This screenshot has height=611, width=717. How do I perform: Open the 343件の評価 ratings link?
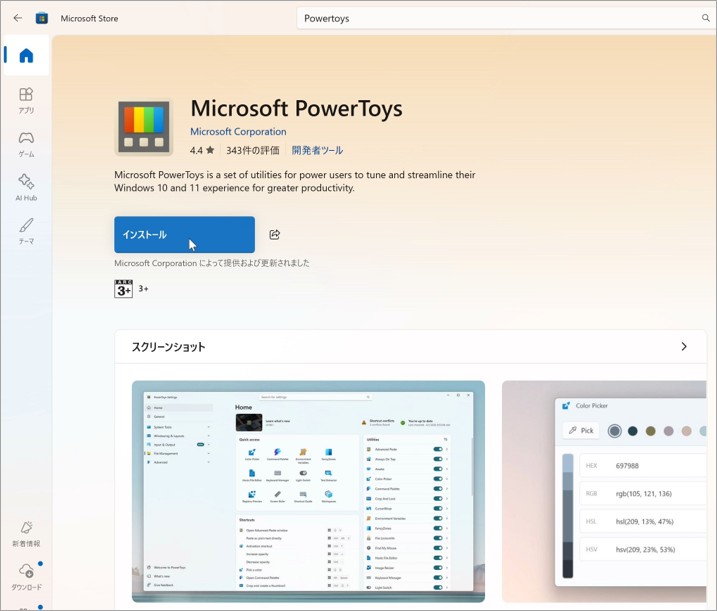[252, 150]
